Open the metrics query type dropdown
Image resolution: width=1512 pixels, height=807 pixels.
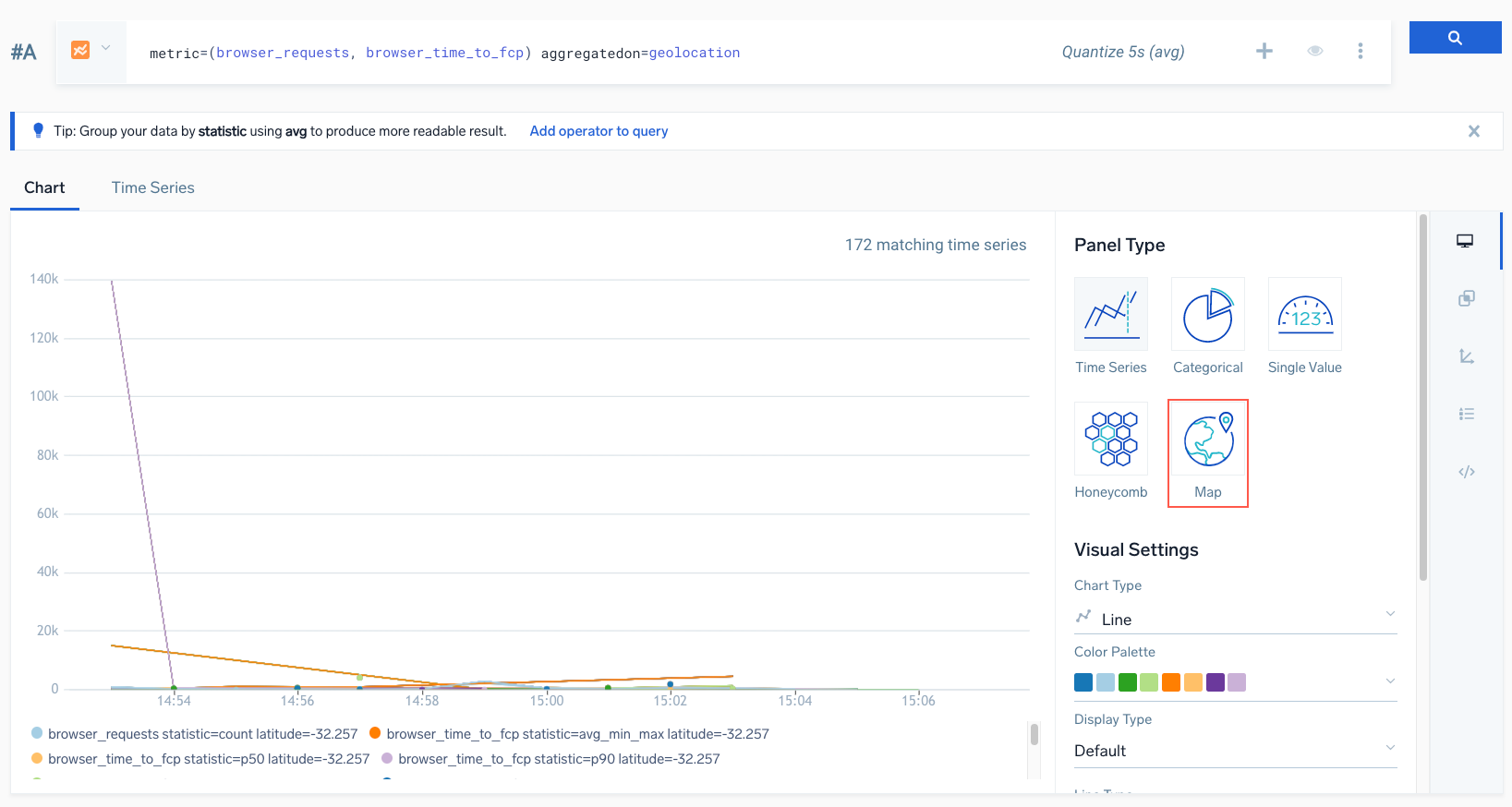tap(91, 50)
